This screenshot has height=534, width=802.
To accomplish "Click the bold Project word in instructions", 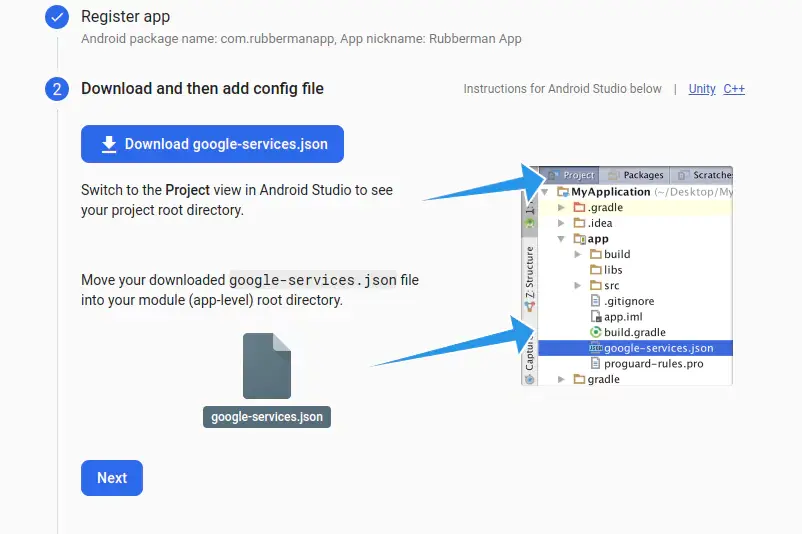I will pos(187,190).
